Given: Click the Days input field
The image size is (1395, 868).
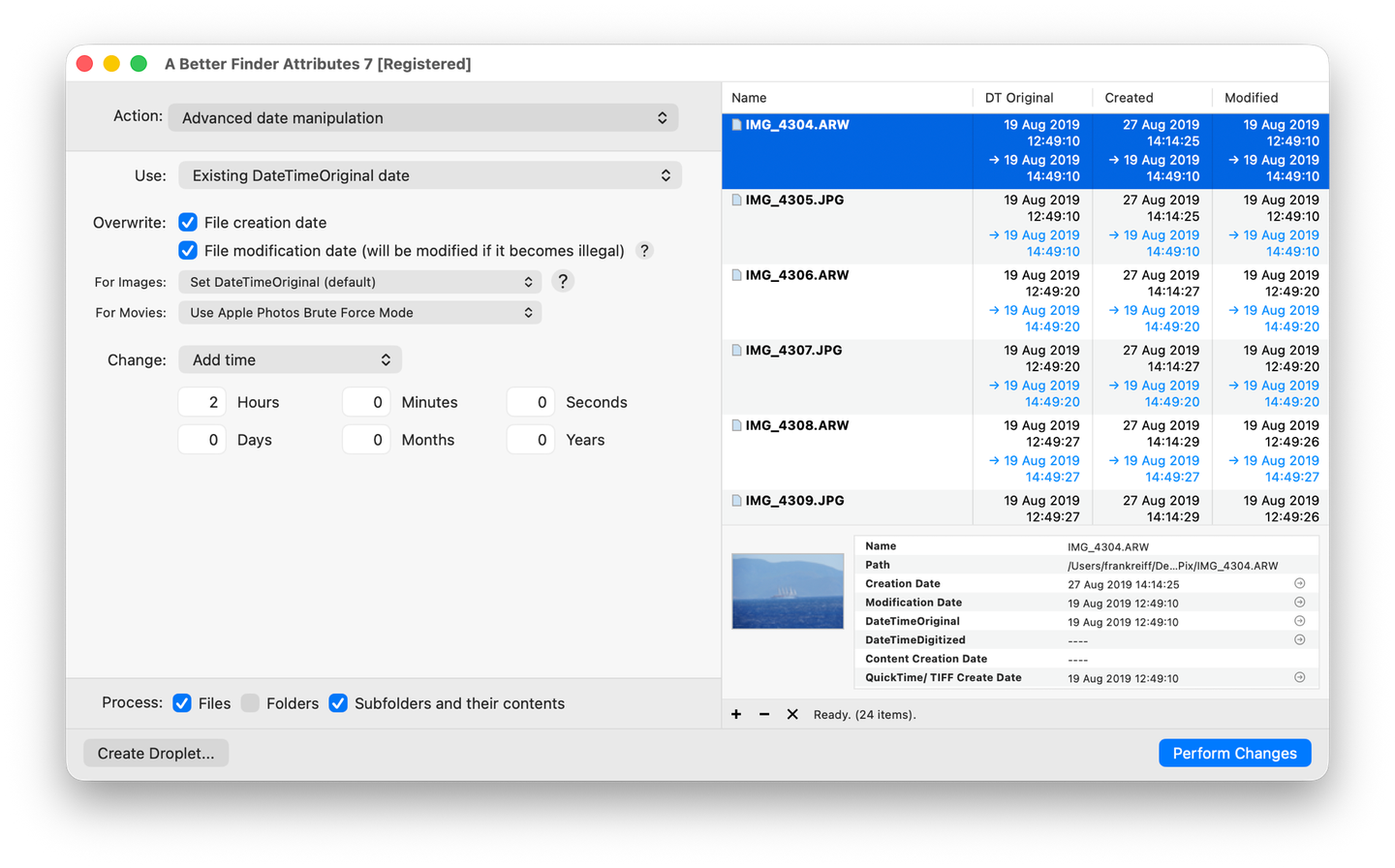Looking at the screenshot, I should tap(202, 440).
